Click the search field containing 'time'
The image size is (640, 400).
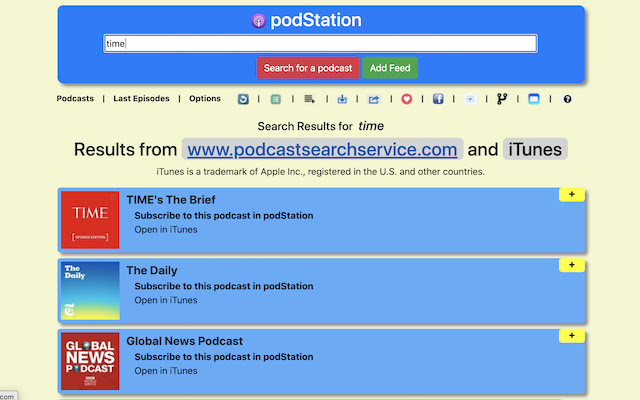[x=320, y=43]
